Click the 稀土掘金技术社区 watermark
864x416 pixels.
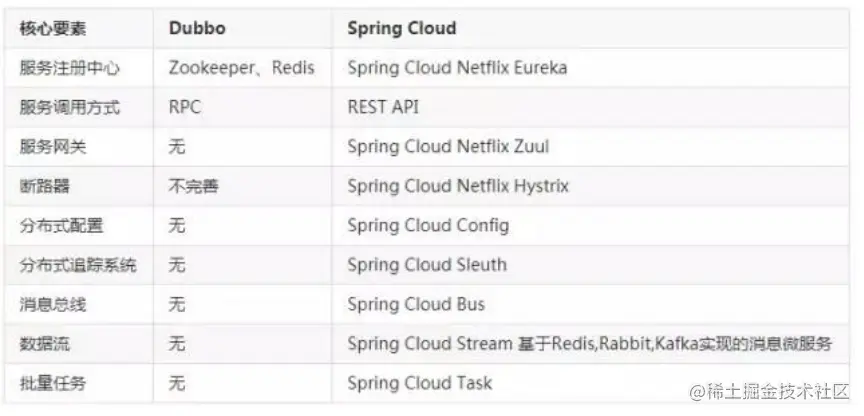click(x=768, y=390)
